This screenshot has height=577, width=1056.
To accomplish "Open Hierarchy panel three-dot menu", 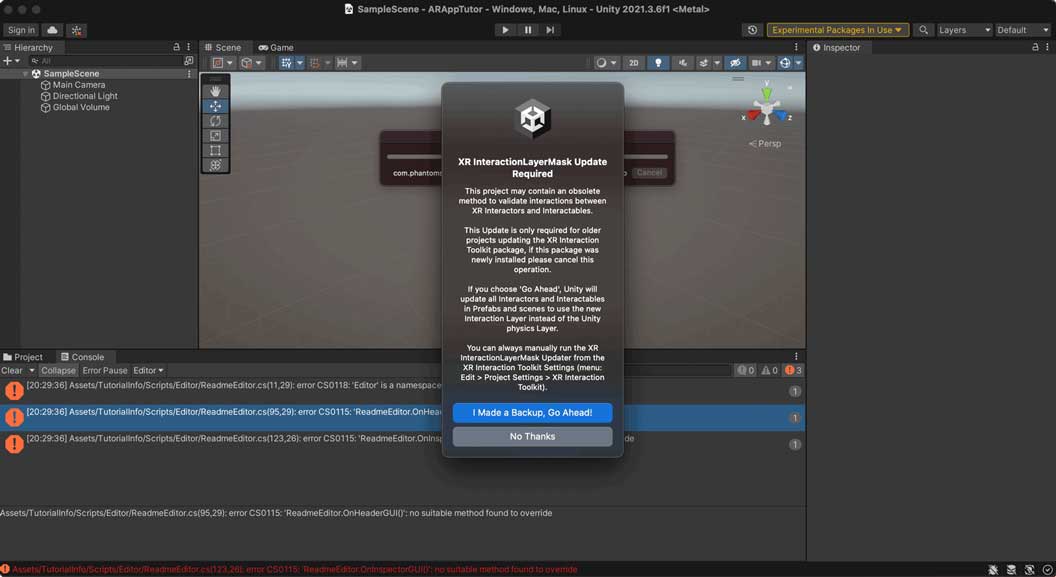I will tap(189, 47).
